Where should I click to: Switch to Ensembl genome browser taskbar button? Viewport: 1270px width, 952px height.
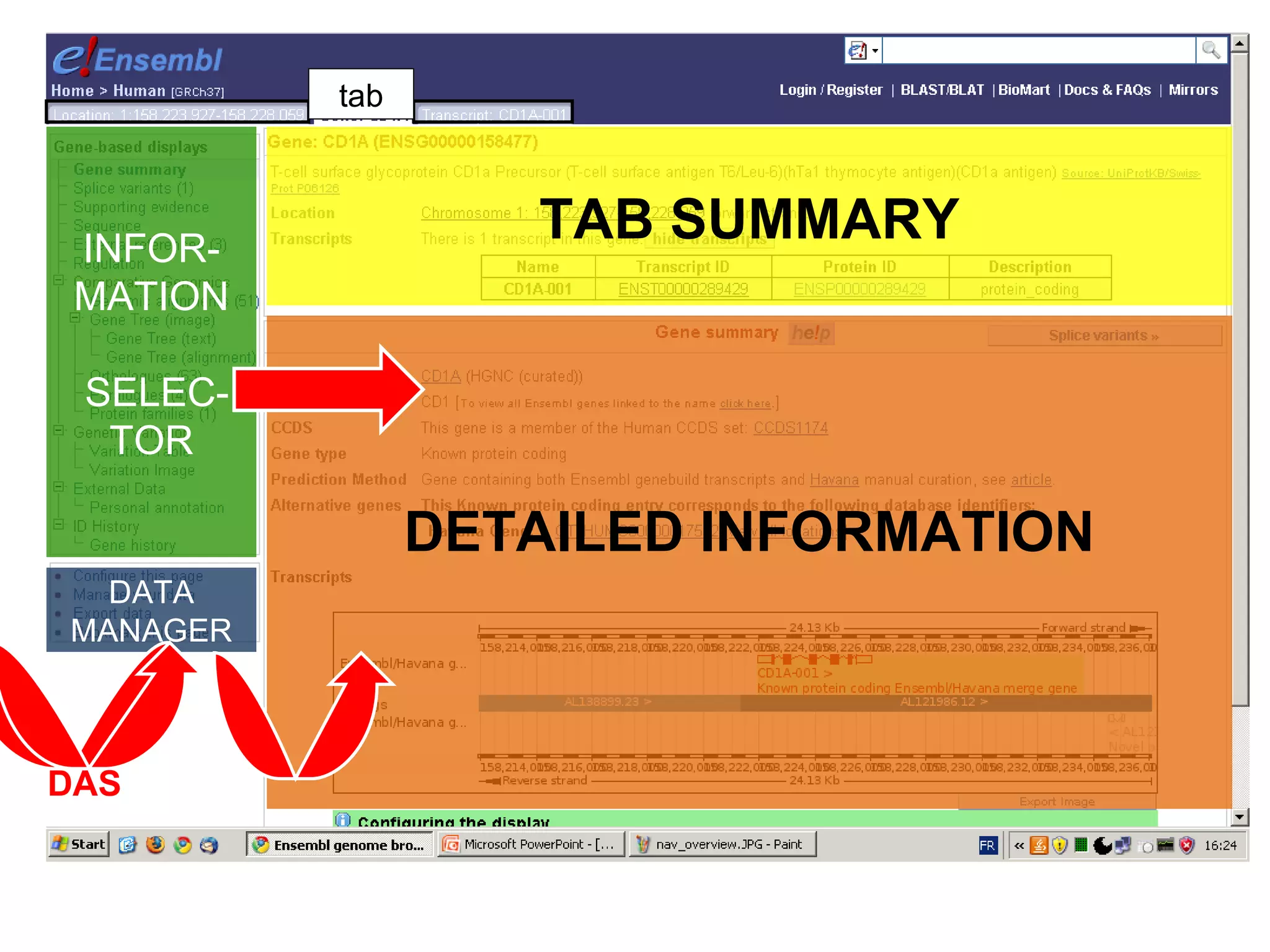tap(340, 845)
